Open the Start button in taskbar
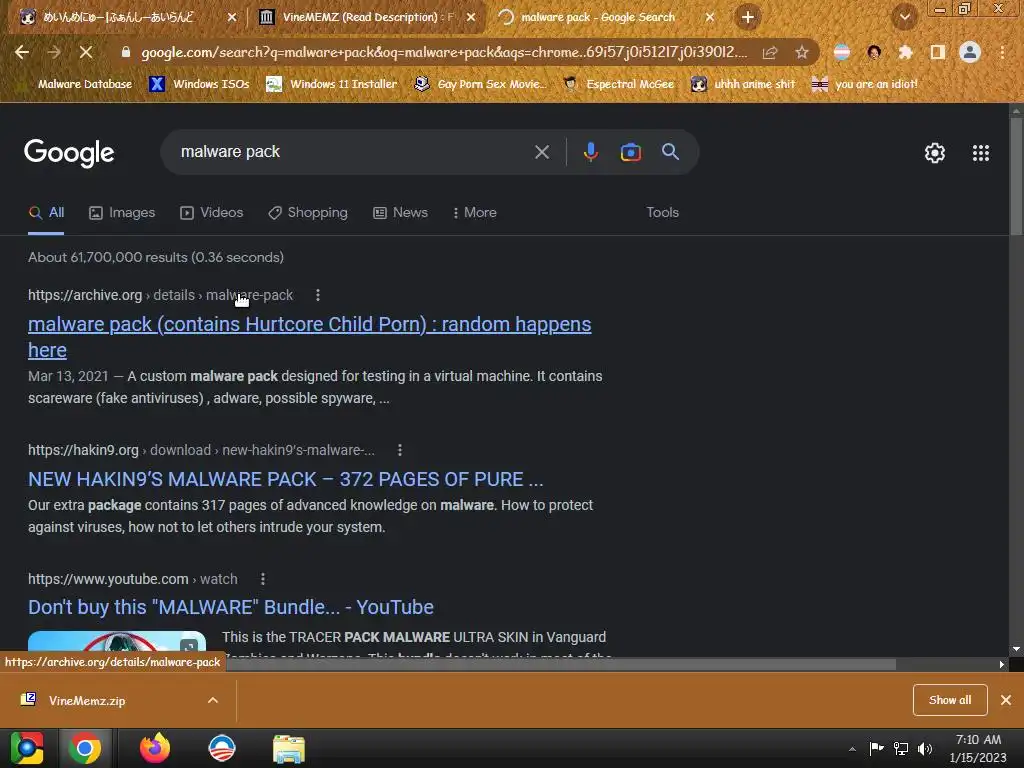The image size is (1024, 768). pos(27,748)
